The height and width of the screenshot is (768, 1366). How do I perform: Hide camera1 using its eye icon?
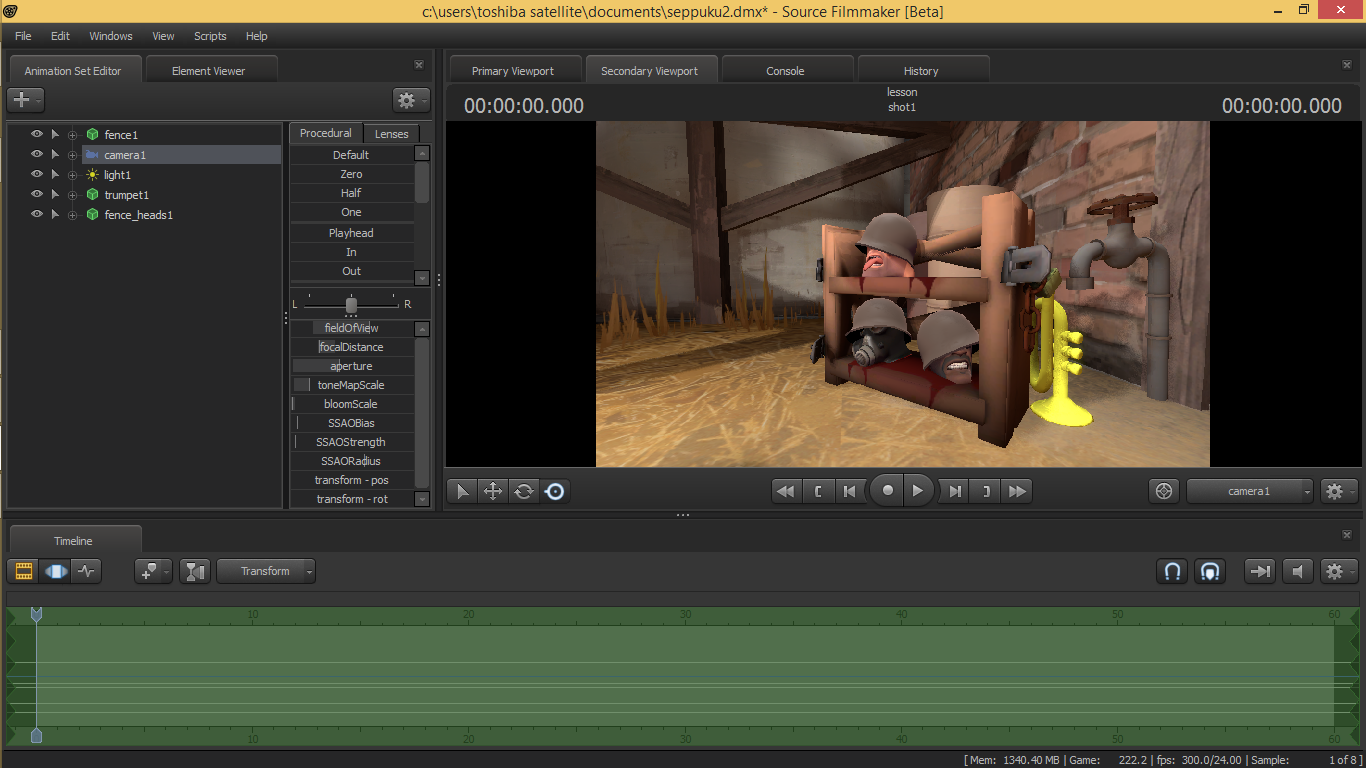pos(37,155)
